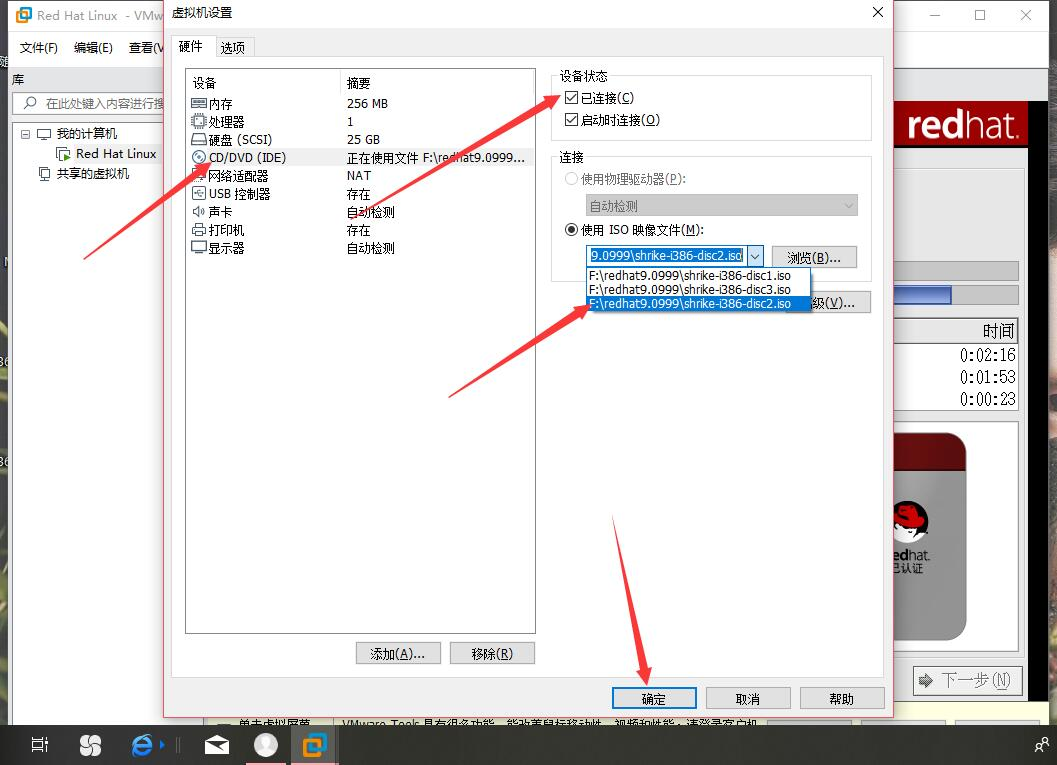Click the Advanced (高级) button
This screenshot has width=1057, height=765.
840,303
